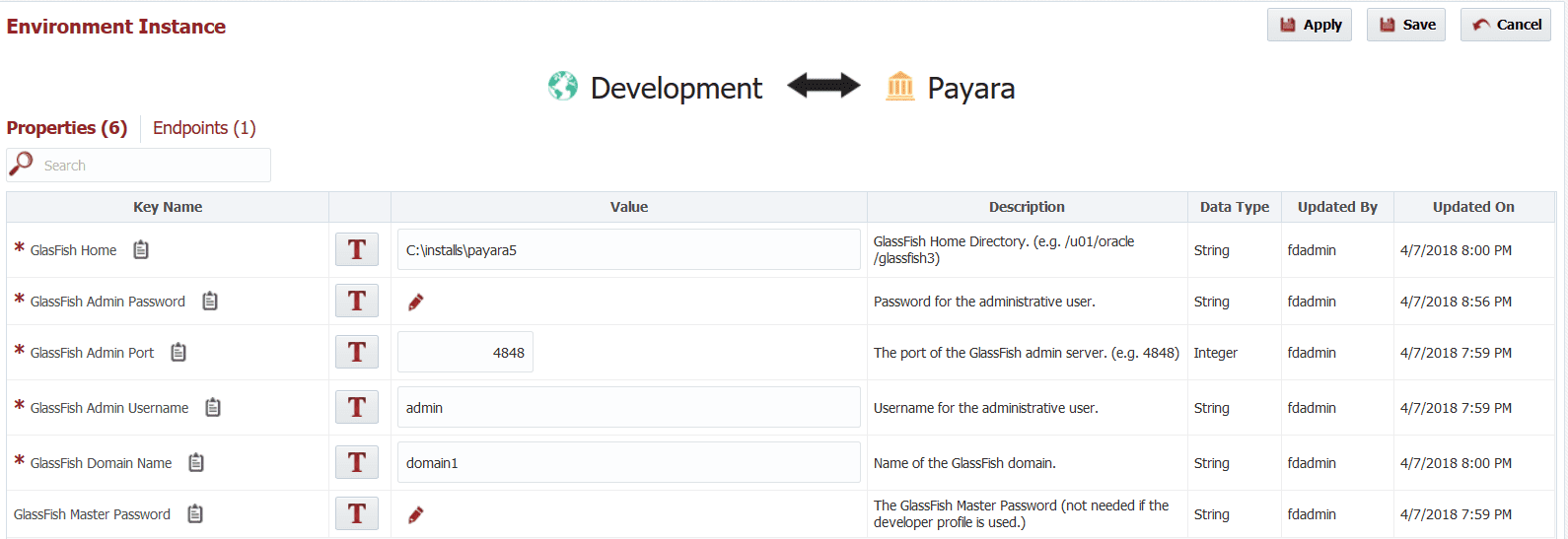Select the GlassFish Admin Port key name
Viewport: 1568px width, 539px height.
pos(92,353)
